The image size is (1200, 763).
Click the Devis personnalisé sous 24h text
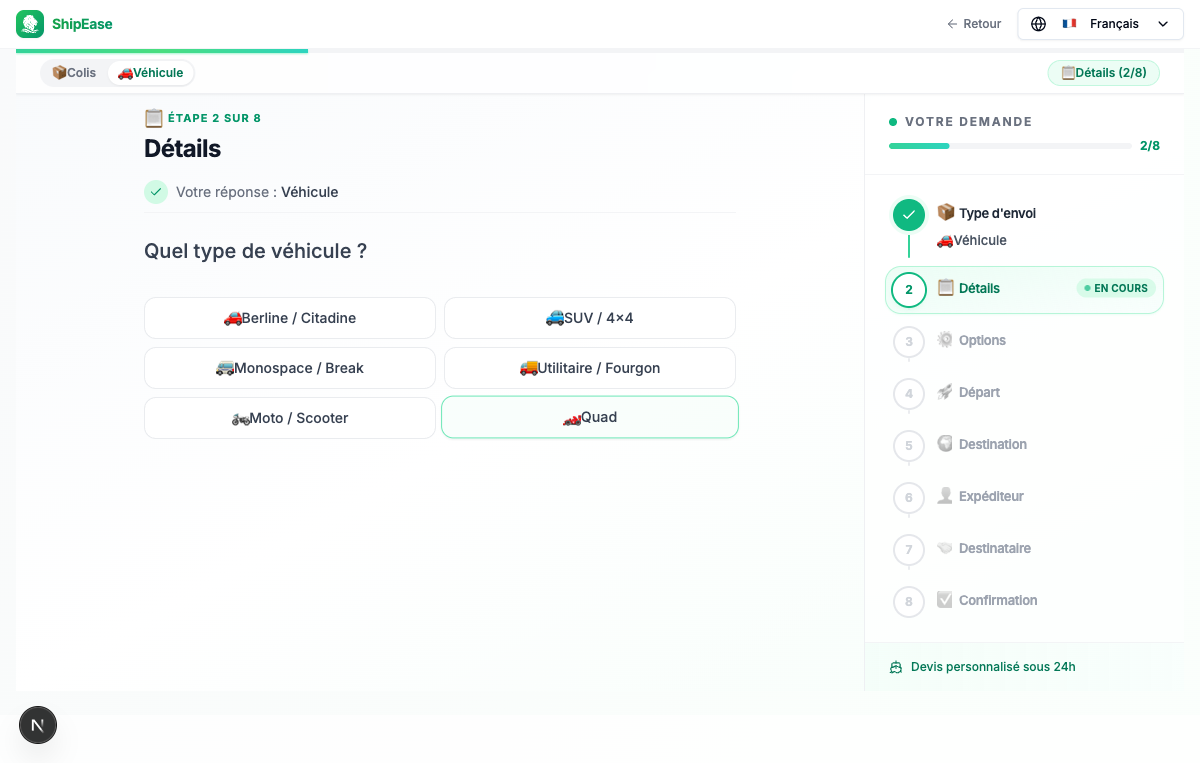point(993,667)
